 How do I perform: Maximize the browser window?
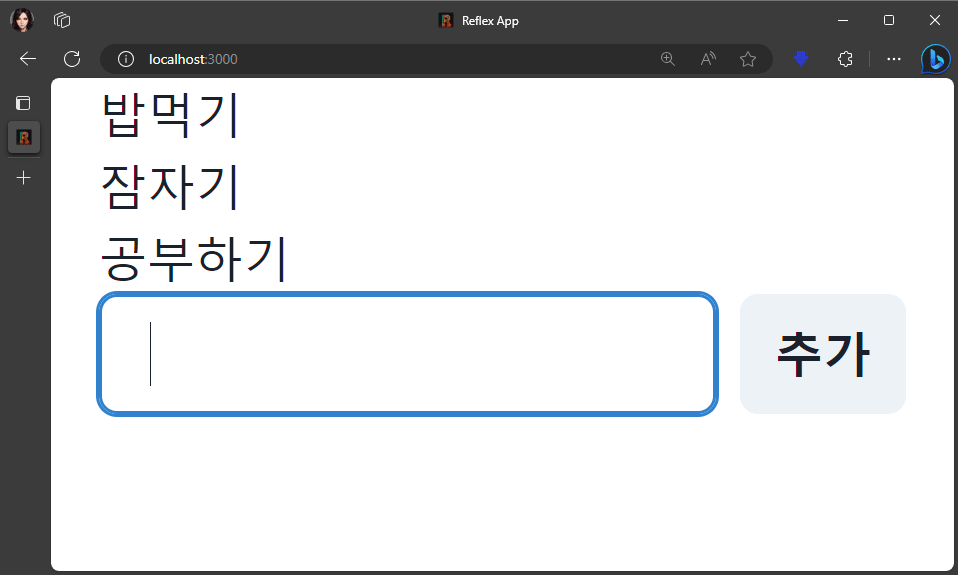pyautogui.click(x=889, y=20)
